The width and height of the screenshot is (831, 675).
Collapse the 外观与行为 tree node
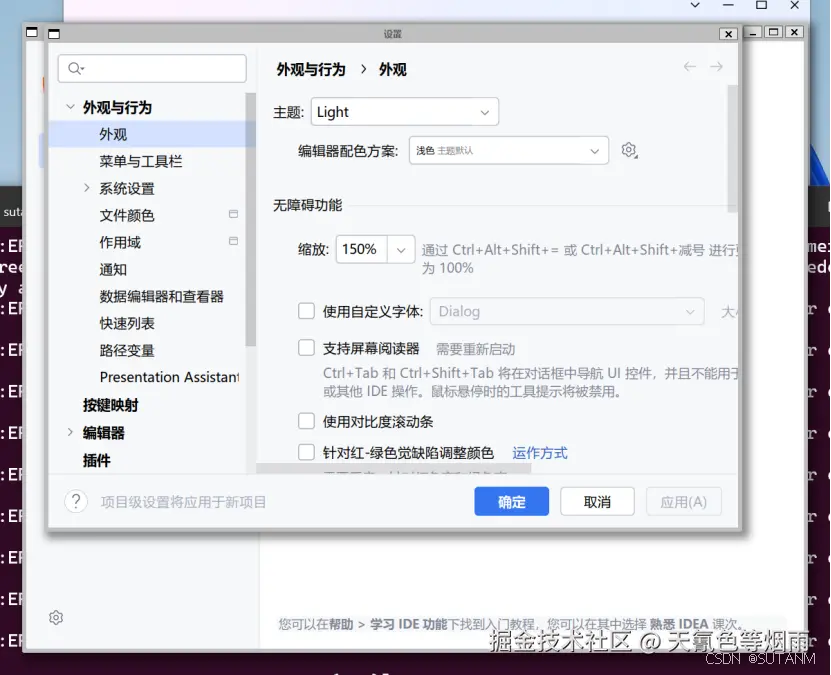[70, 107]
